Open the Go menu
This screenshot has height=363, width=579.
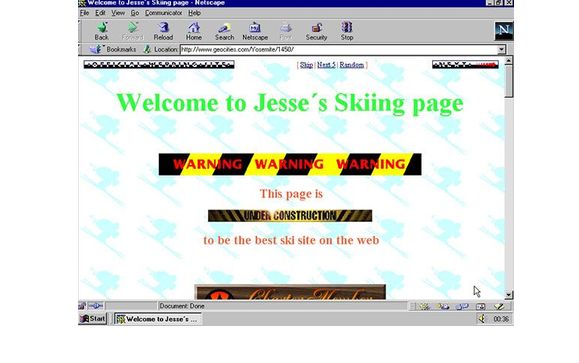tap(135, 13)
